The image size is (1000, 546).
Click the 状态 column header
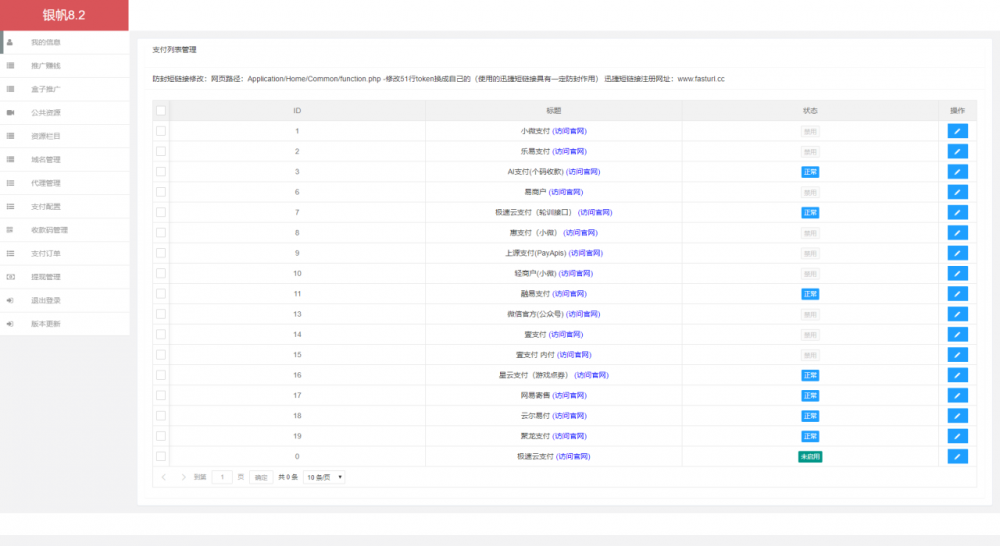click(x=810, y=110)
